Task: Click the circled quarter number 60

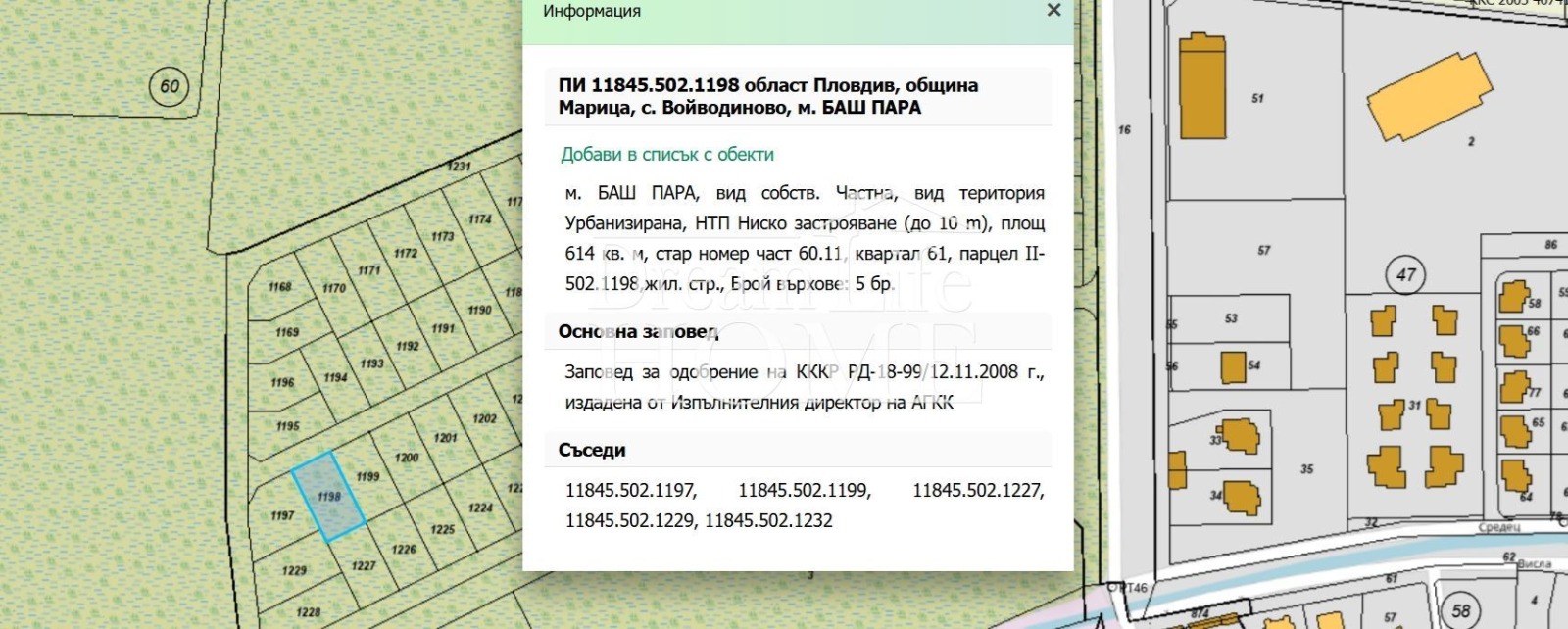Action: [170, 86]
